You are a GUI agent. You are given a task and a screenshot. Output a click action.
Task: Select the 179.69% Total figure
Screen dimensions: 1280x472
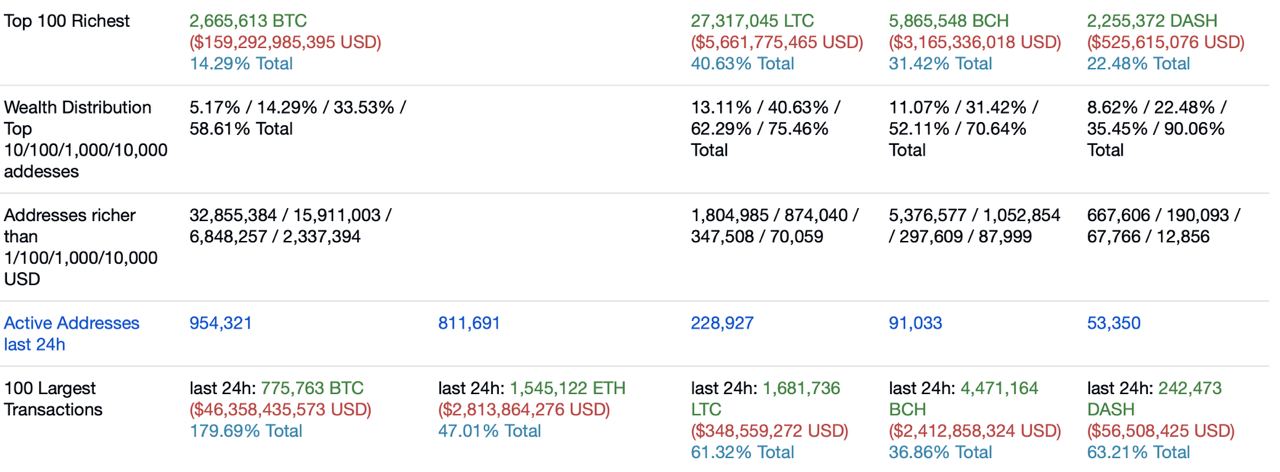pos(246,431)
